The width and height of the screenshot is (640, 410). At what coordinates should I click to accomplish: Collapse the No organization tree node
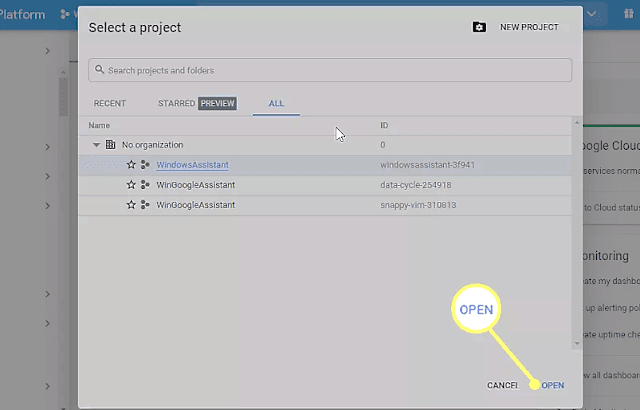[96, 145]
